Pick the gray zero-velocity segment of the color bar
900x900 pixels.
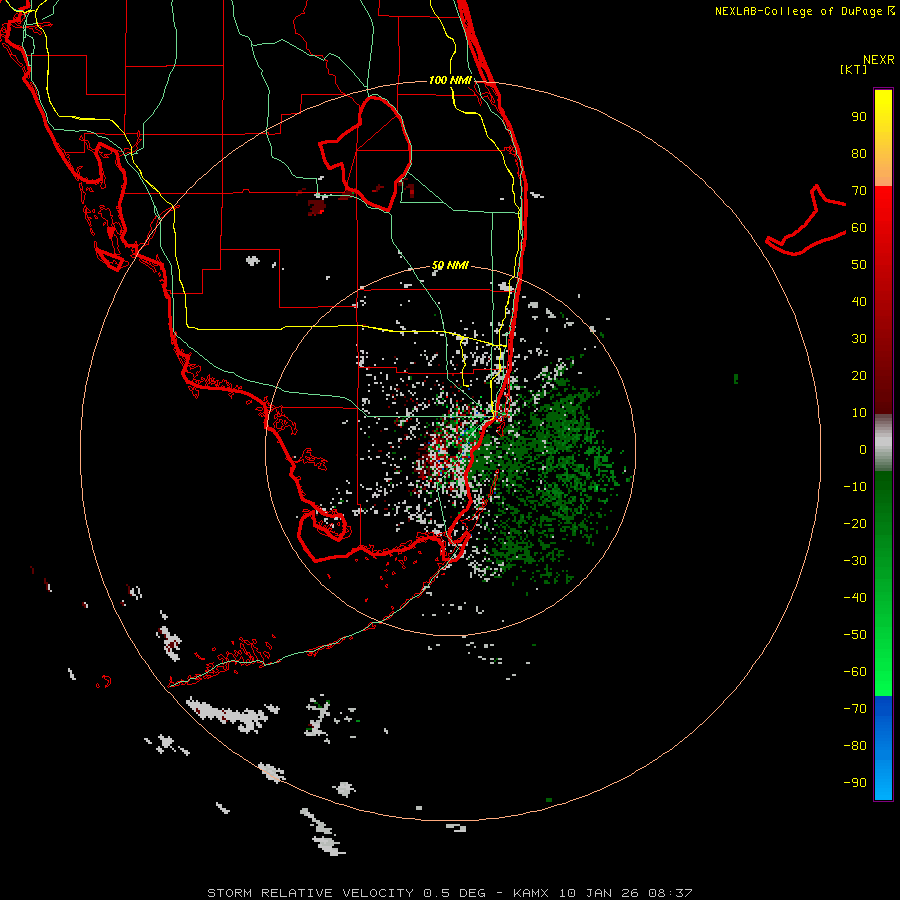[x=883, y=443]
